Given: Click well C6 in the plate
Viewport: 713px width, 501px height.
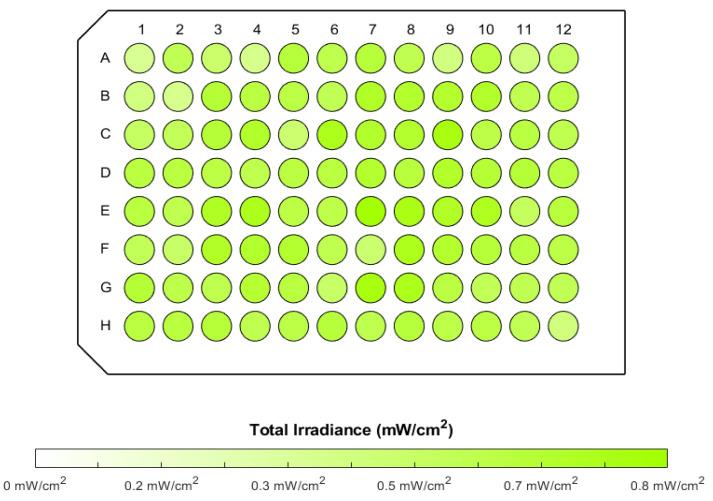Looking at the screenshot, I should click(x=333, y=134).
